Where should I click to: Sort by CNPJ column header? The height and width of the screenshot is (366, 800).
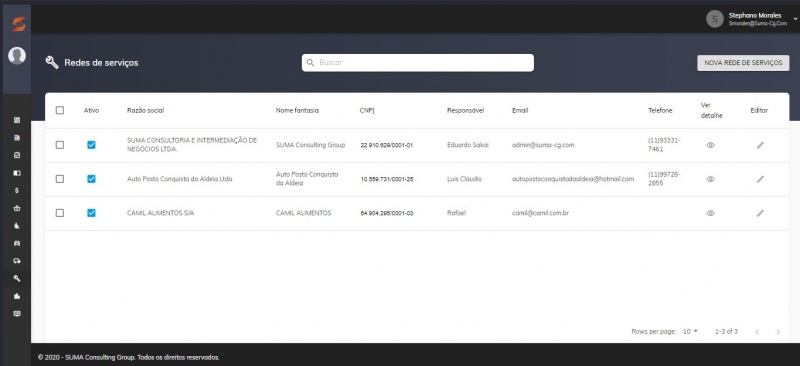click(x=367, y=111)
